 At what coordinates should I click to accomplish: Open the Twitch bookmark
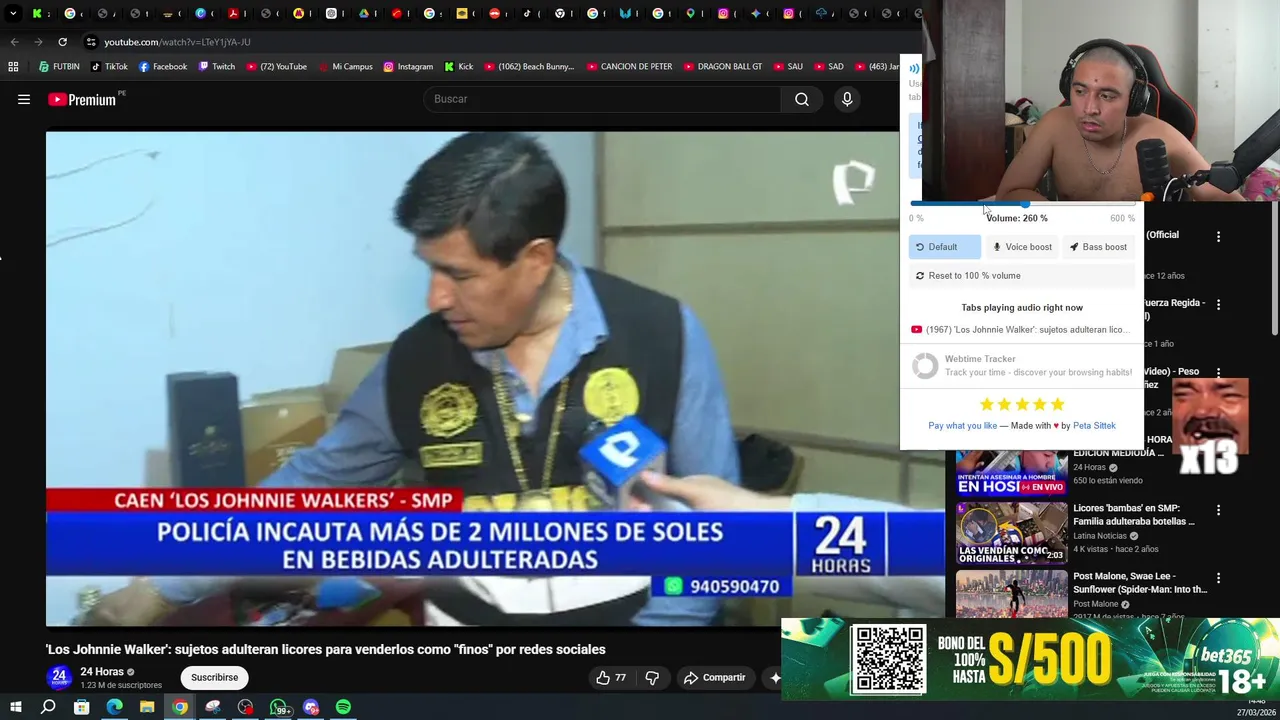(217, 67)
